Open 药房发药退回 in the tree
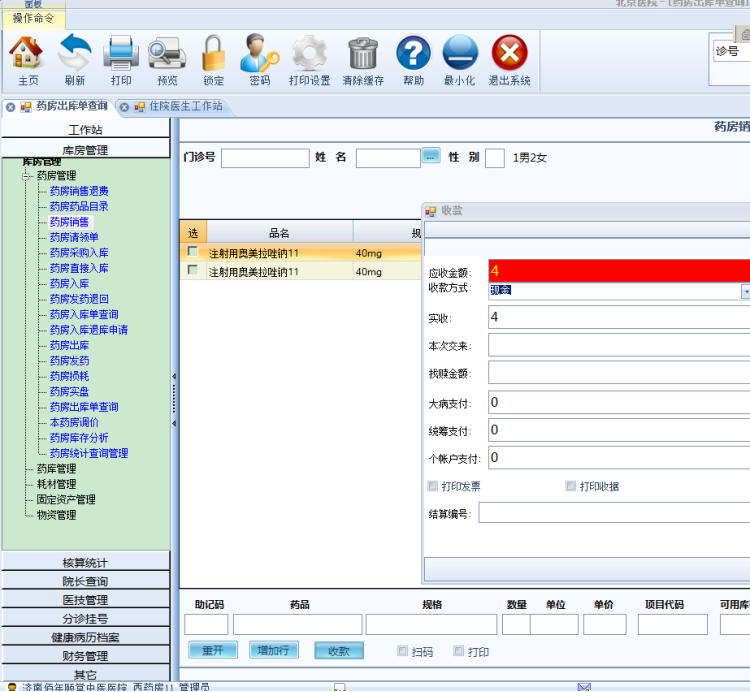The image size is (750, 692). tap(79, 299)
